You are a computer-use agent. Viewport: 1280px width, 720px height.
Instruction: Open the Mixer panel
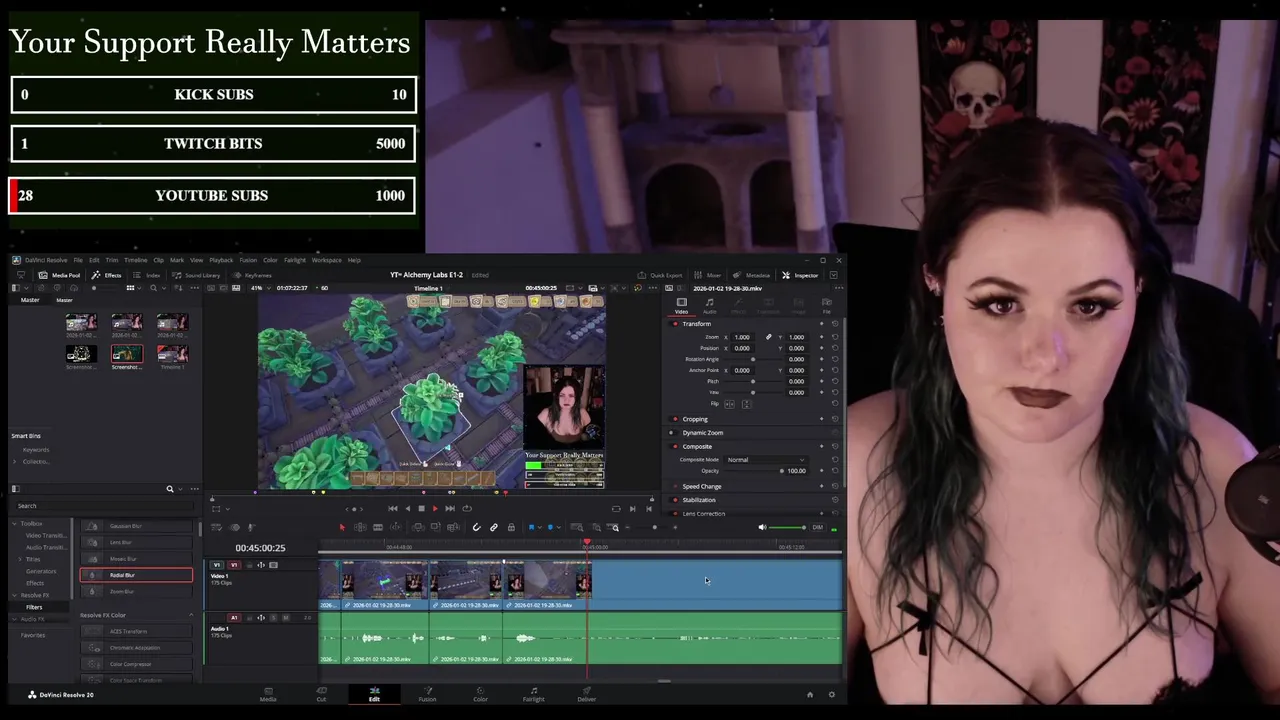tap(709, 275)
